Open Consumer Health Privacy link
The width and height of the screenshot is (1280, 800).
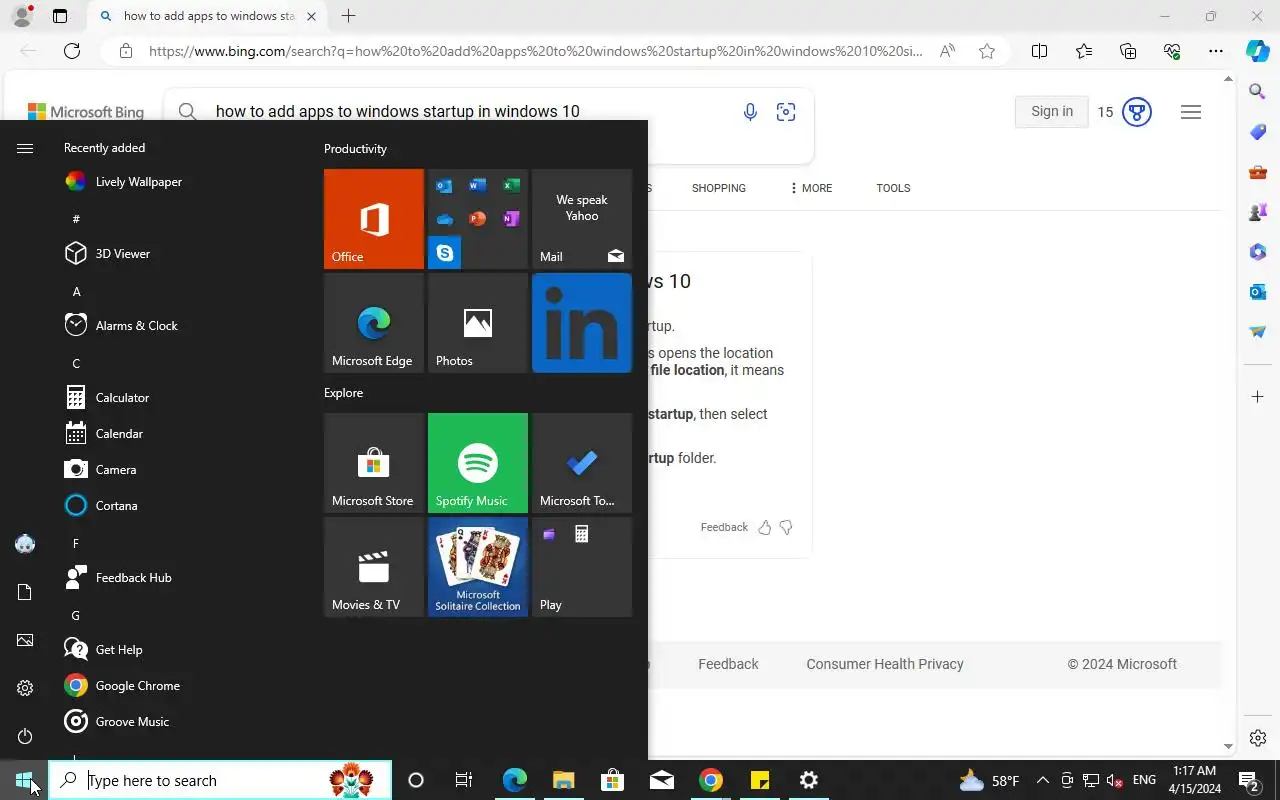pos(885,664)
